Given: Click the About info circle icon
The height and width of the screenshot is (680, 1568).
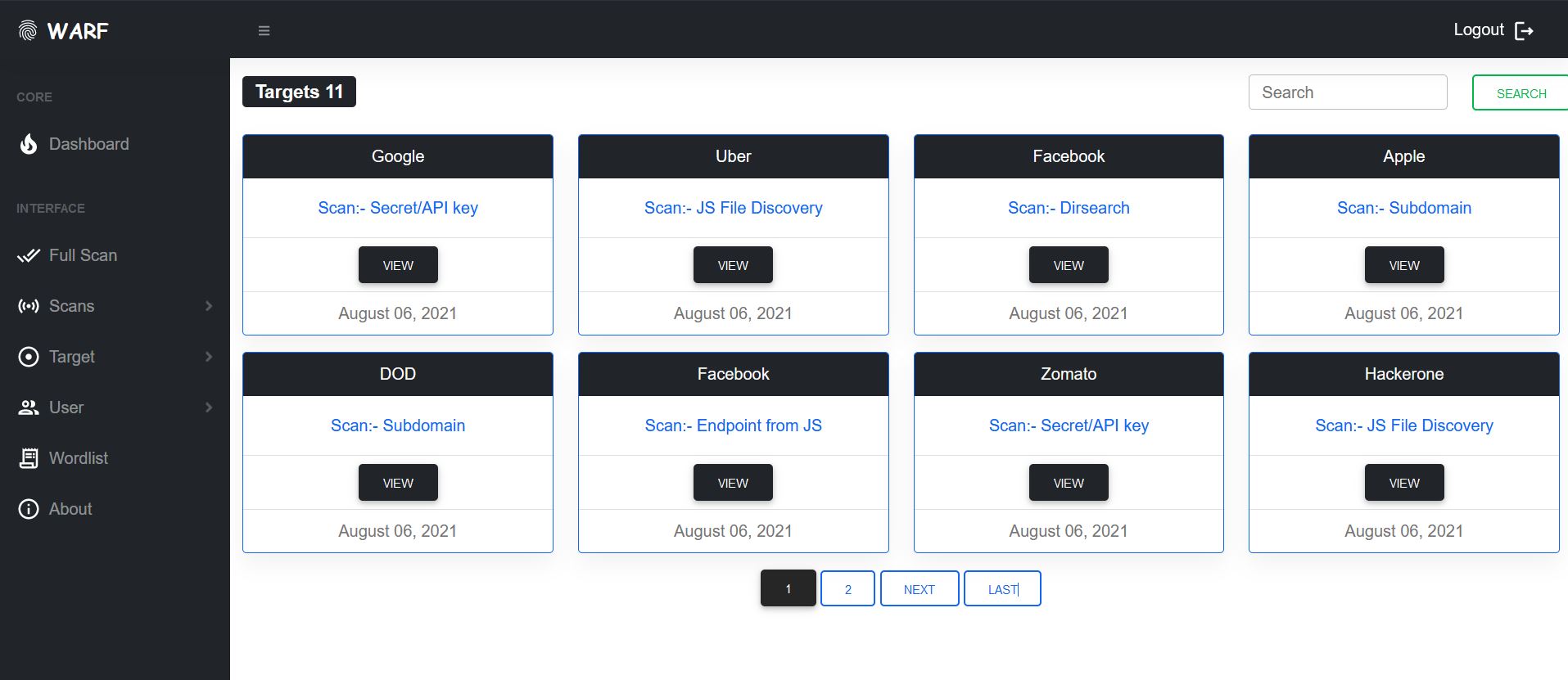Looking at the screenshot, I should click(29, 509).
